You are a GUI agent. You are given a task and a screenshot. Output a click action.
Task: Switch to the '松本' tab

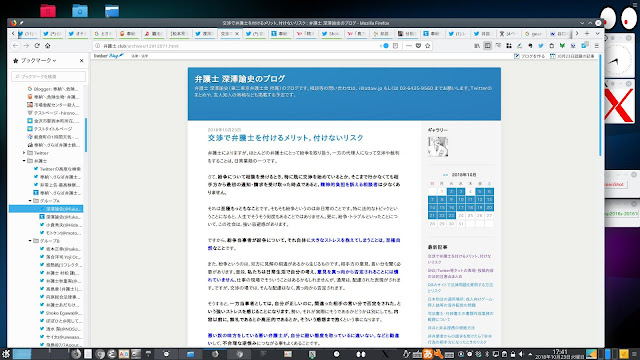pyautogui.click(x=179, y=34)
